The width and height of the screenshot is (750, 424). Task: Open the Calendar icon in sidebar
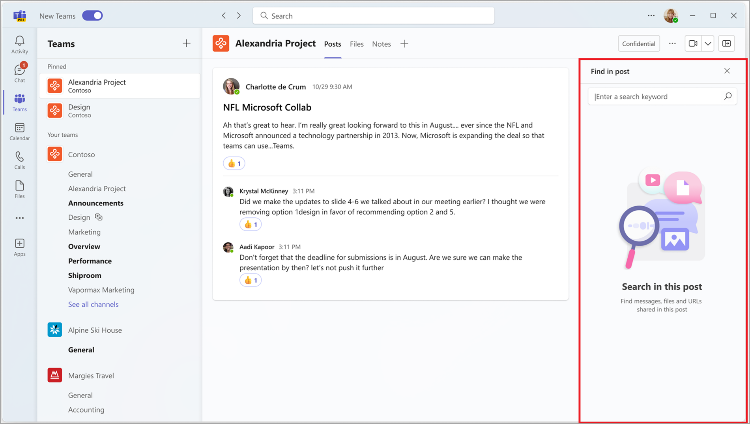click(20, 131)
